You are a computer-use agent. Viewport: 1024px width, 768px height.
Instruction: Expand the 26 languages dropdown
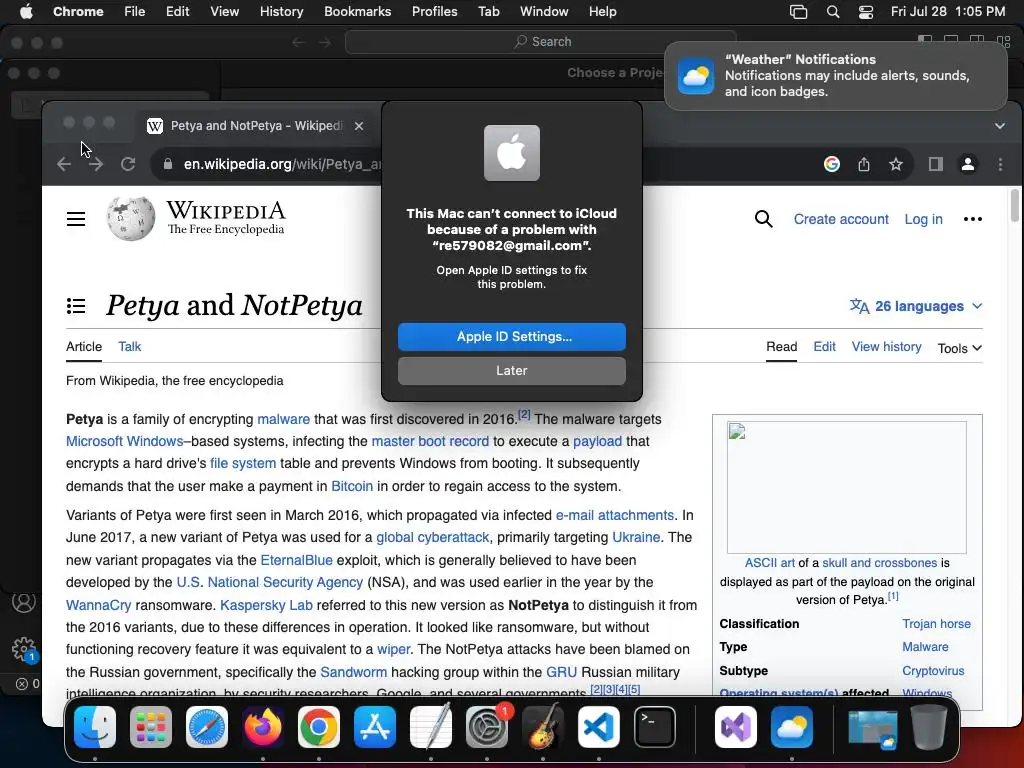click(x=916, y=306)
